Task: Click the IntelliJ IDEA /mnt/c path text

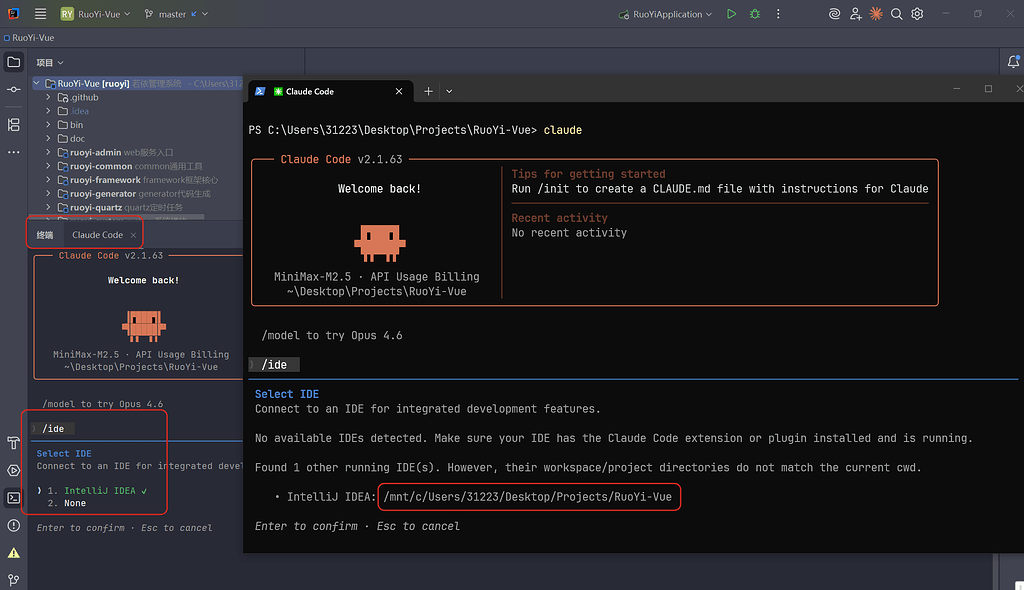Action: (528, 497)
